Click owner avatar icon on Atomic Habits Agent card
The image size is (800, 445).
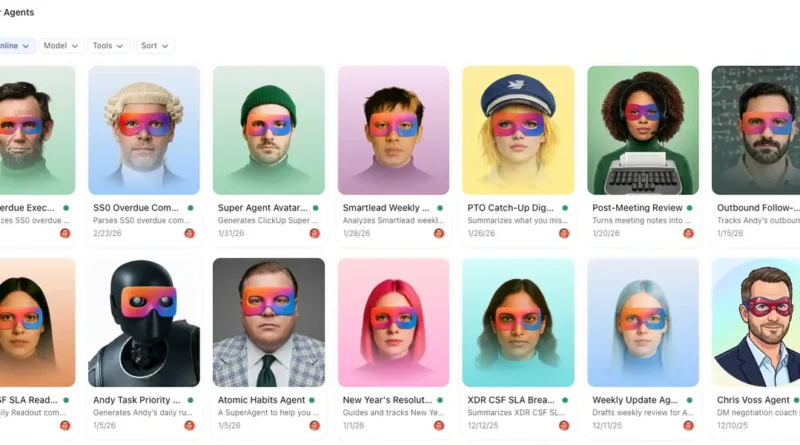(x=314, y=425)
